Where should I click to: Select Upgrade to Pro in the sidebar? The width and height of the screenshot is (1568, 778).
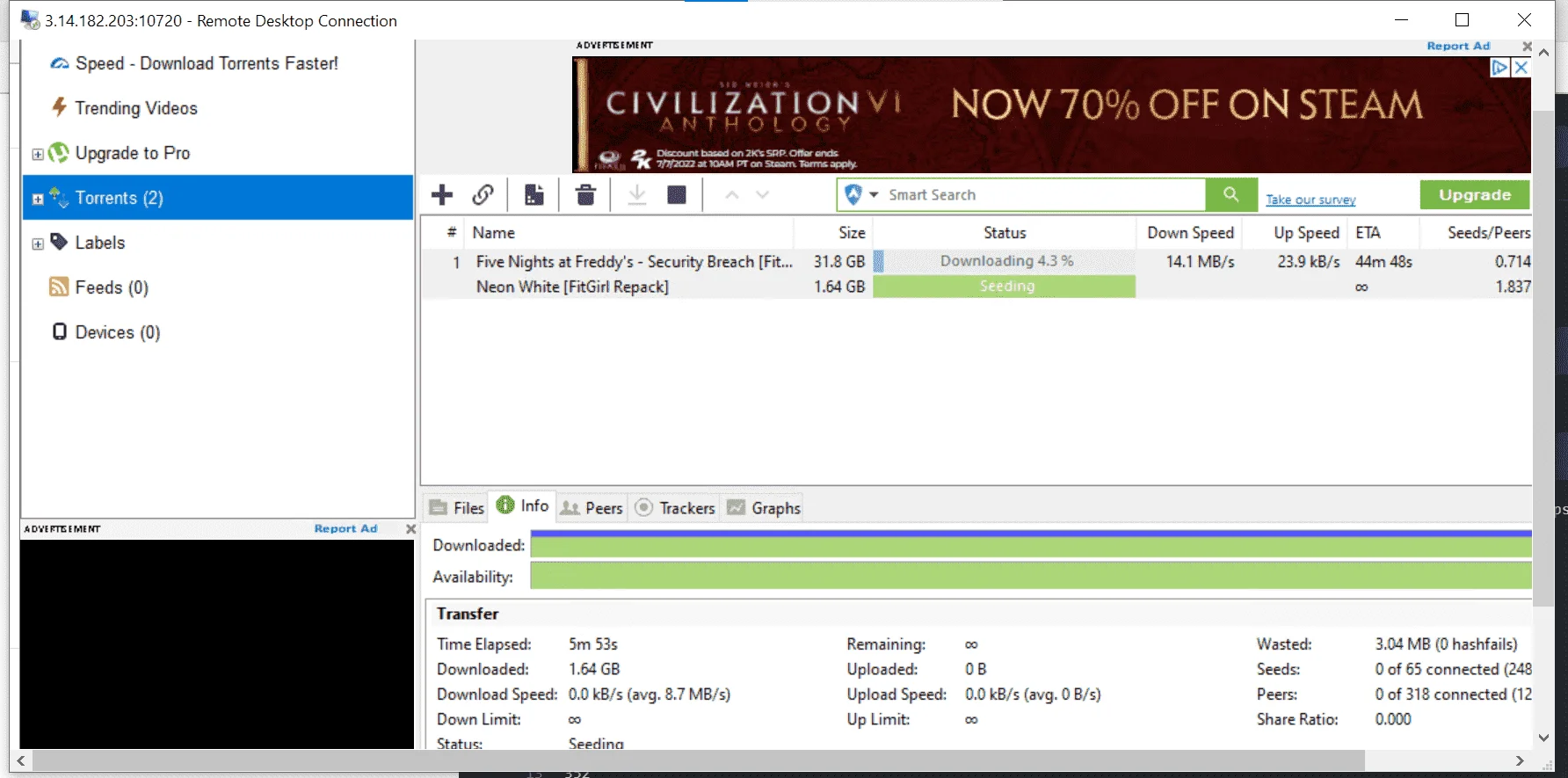(x=133, y=153)
